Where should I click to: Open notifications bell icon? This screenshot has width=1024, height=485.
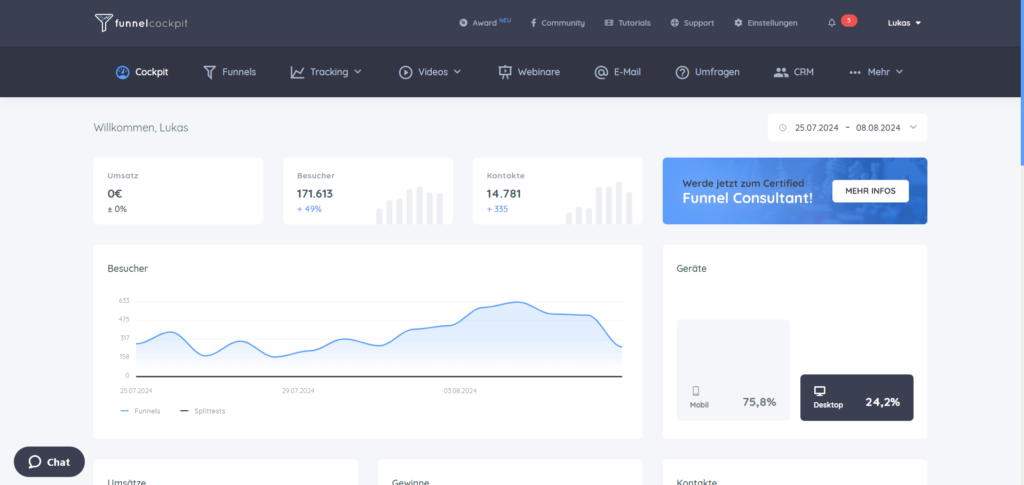[x=831, y=23]
